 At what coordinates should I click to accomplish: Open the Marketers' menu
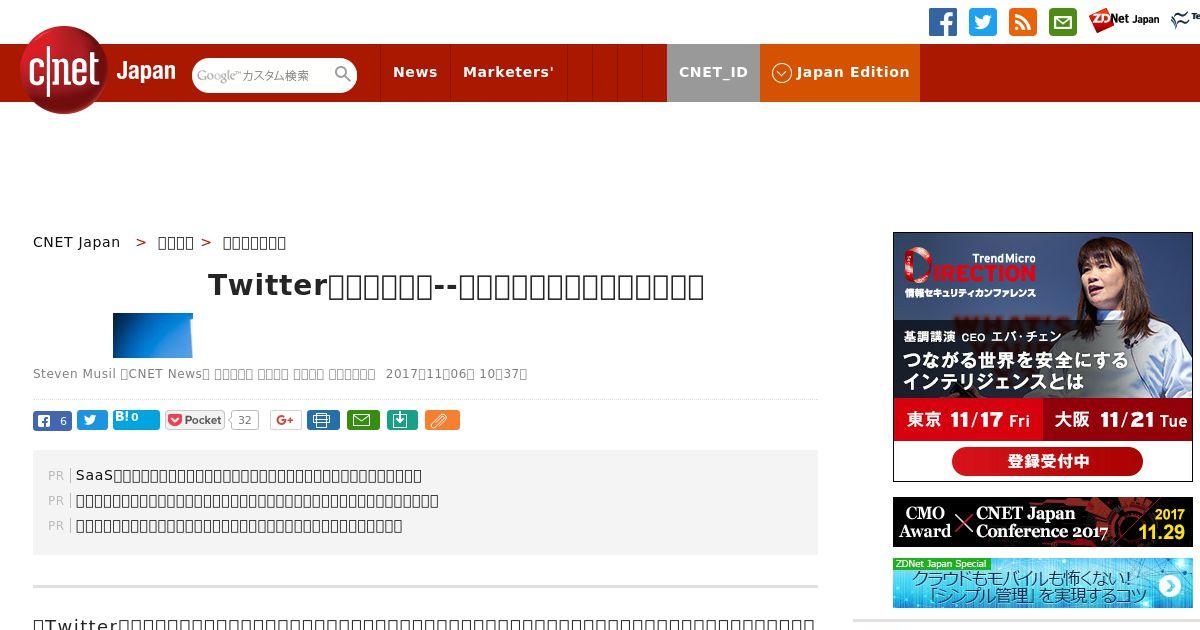coord(508,72)
